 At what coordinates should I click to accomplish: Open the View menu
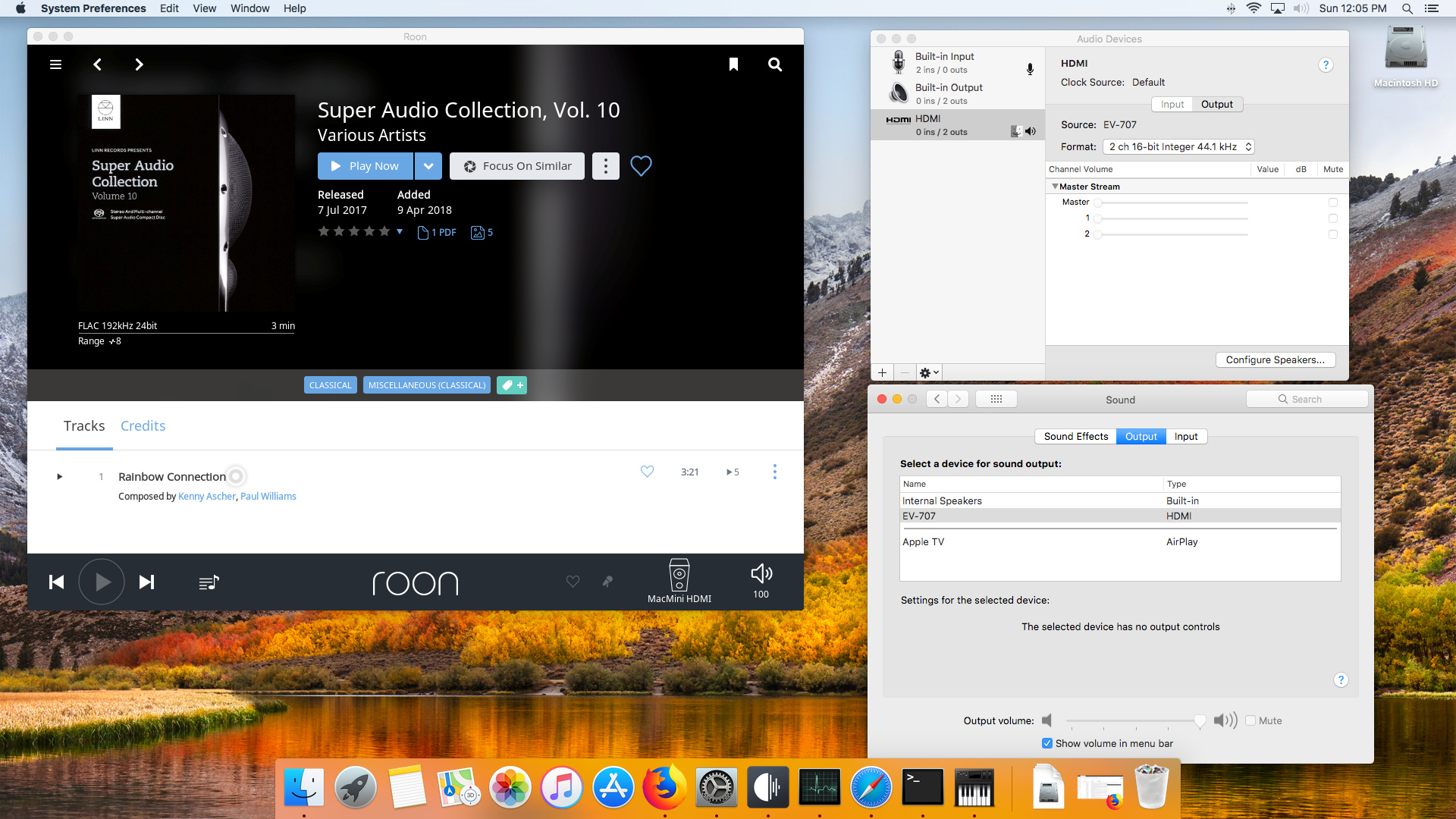pos(205,8)
